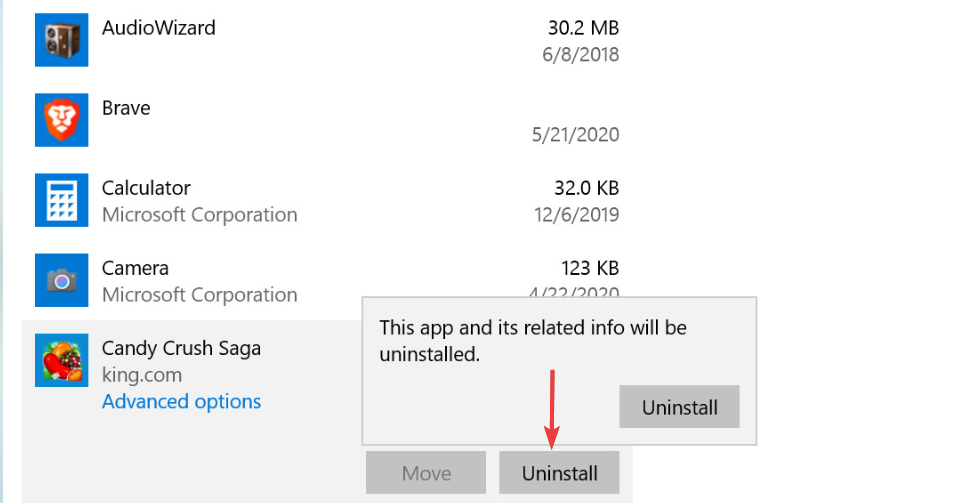Image resolution: width=979 pixels, height=503 pixels.
Task: Click the Candy Crush Saga title text
Action: [181, 348]
